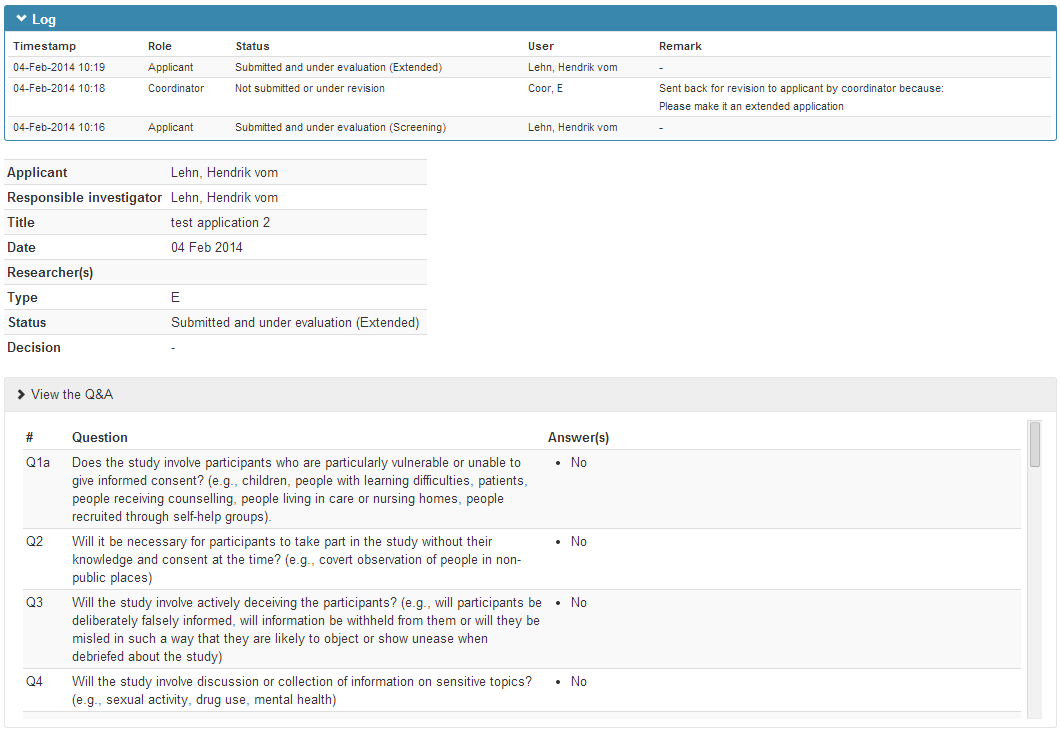Click the Decision label

tap(34, 347)
